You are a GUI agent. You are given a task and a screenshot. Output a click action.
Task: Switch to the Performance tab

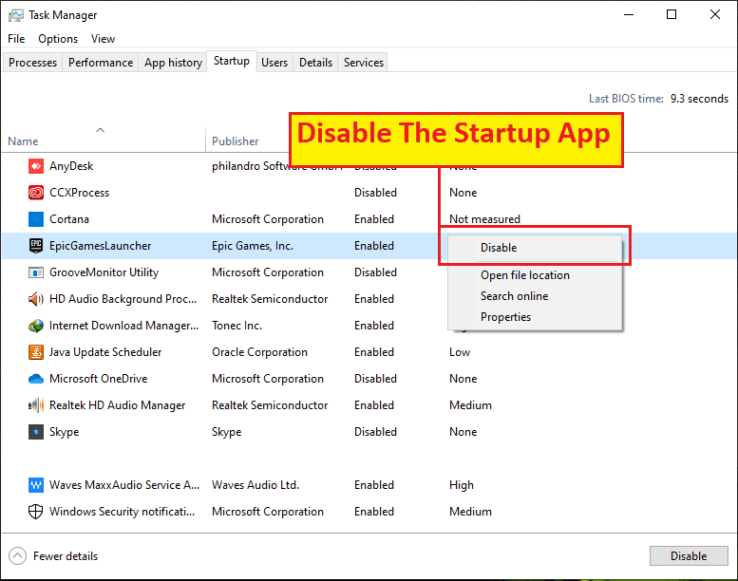[x=100, y=63]
